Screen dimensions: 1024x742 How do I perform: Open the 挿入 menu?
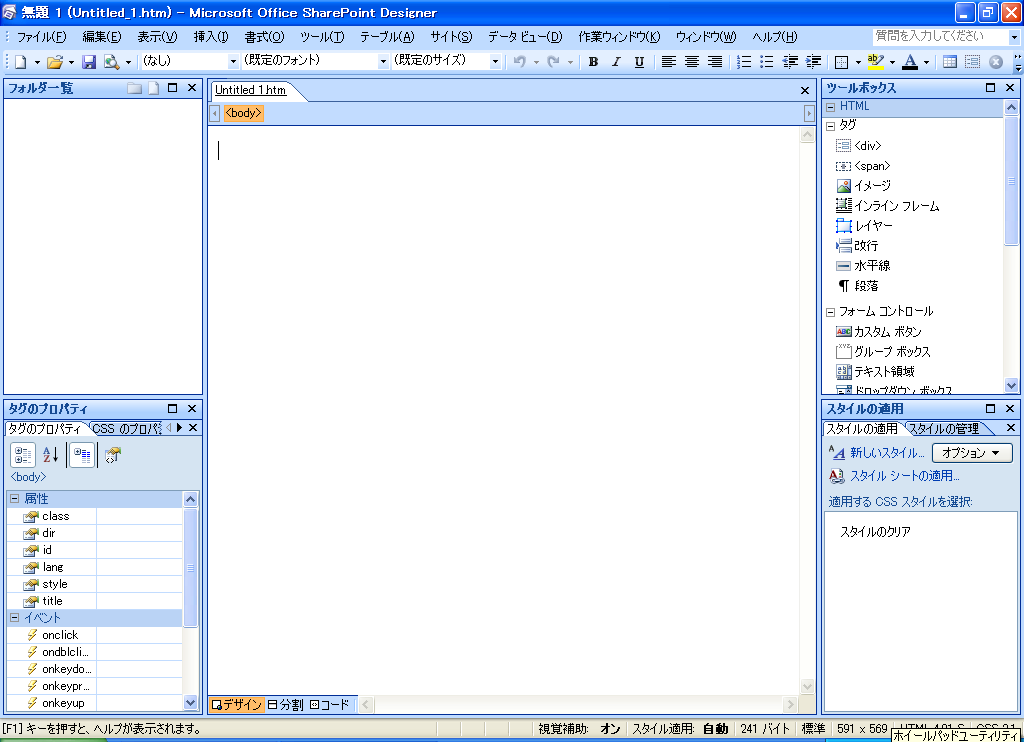click(211, 37)
